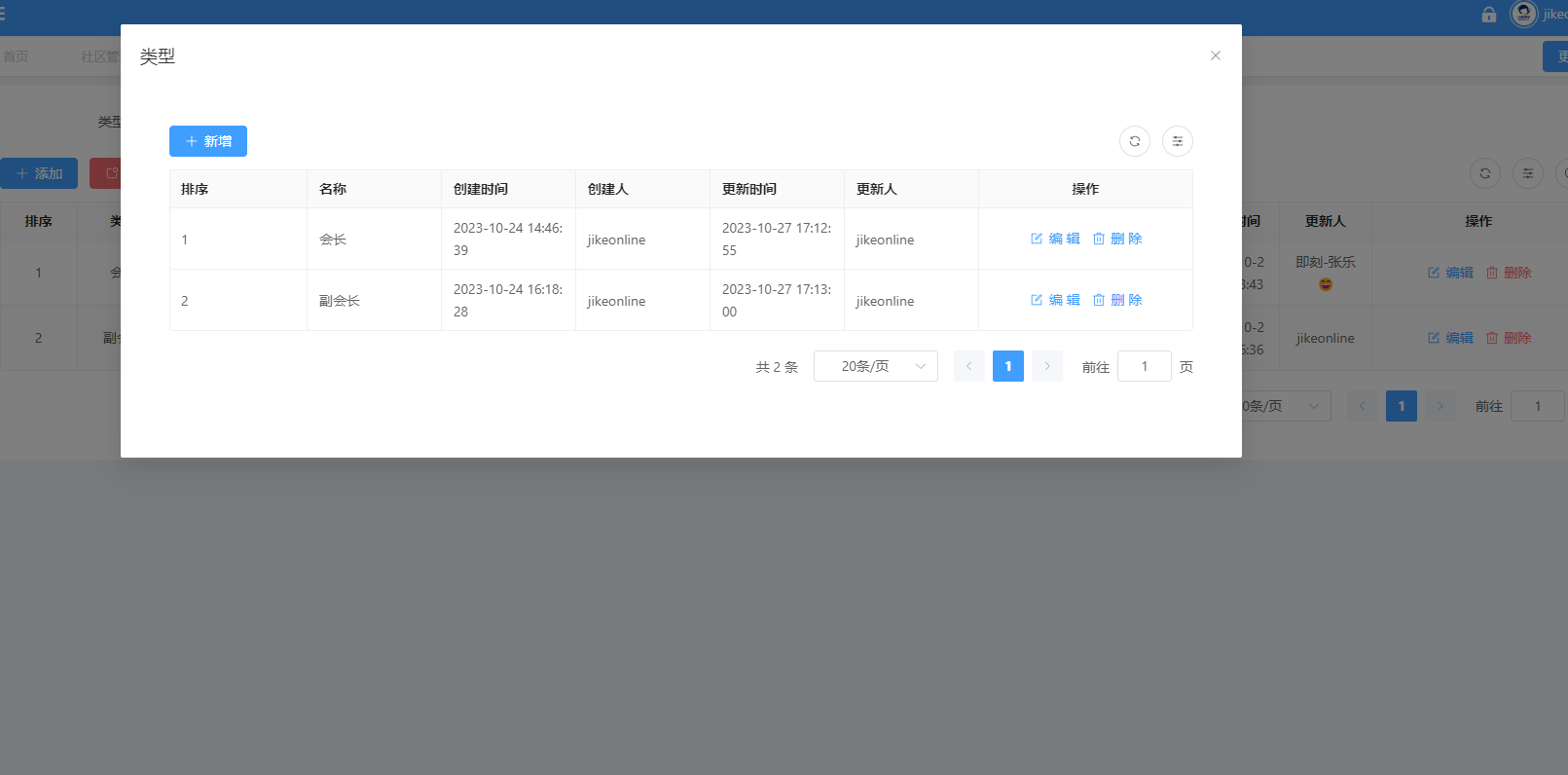Open user avatar menu in header
This screenshot has height=775, width=1568.
[x=1523, y=14]
